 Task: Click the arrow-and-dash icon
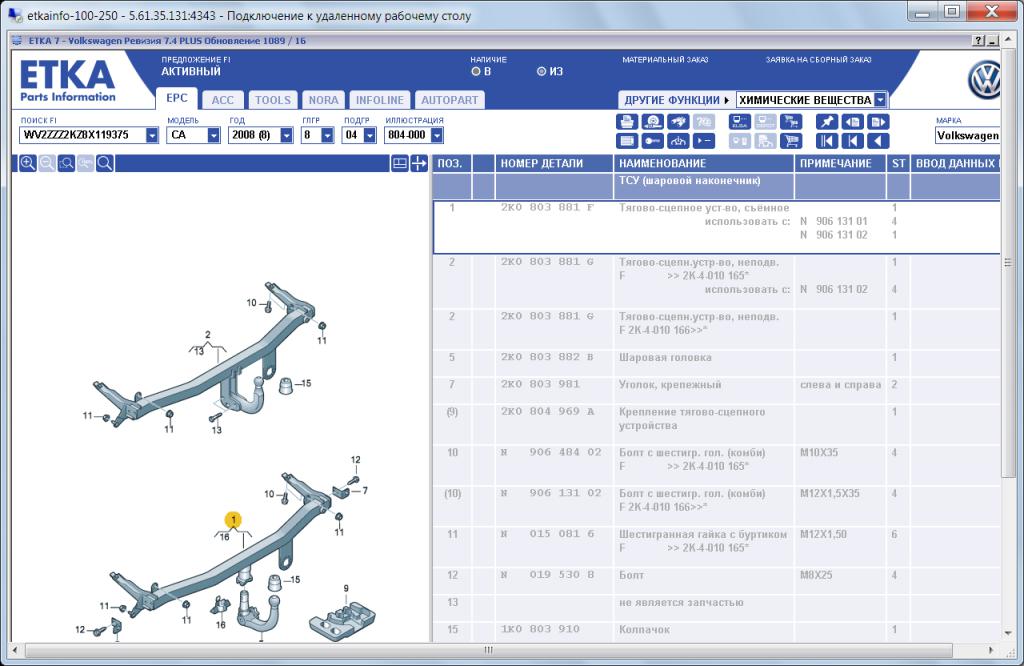[703, 140]
